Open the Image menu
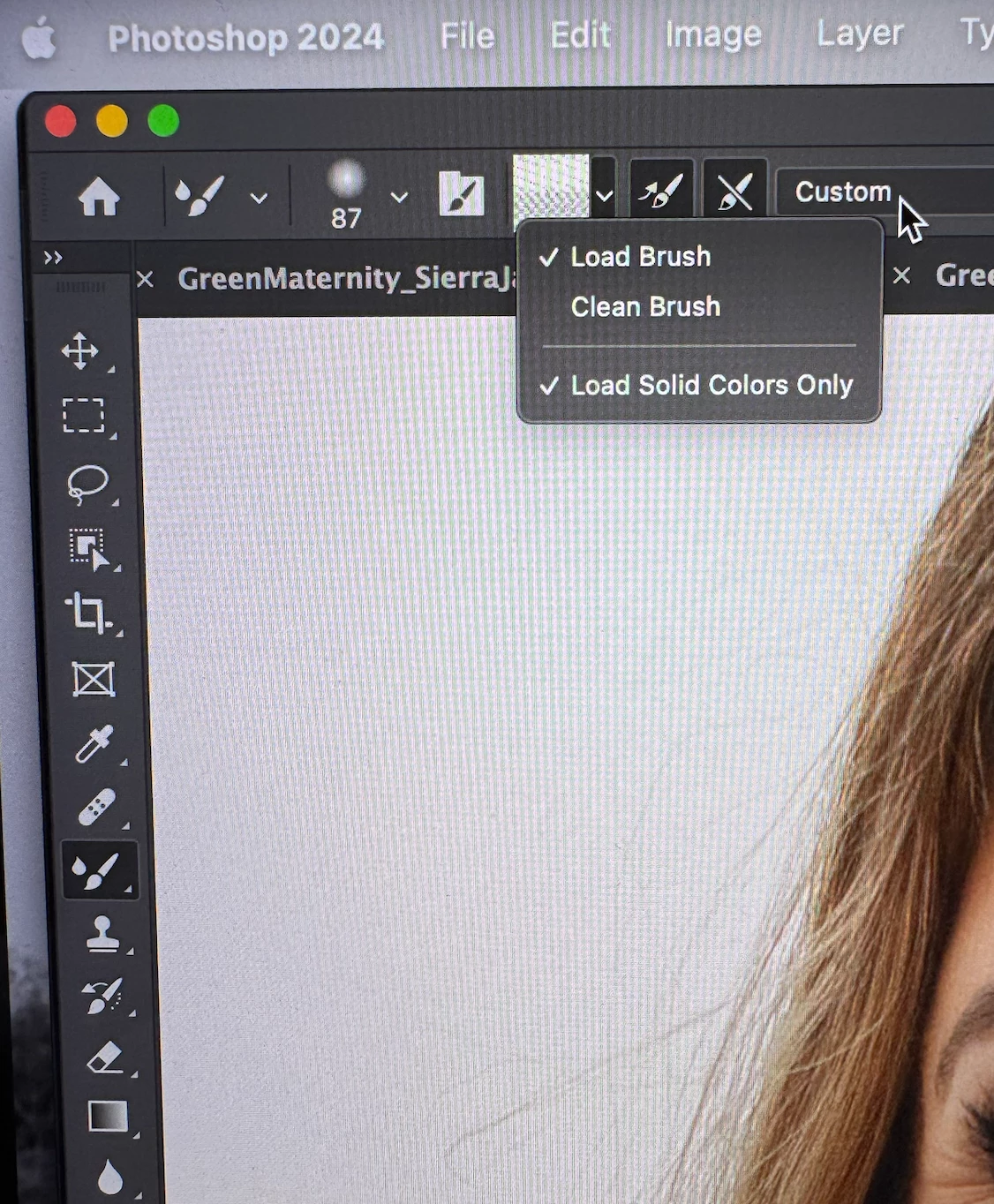The width and height of the screenshot is (994, 1204). tap(713, 34)
